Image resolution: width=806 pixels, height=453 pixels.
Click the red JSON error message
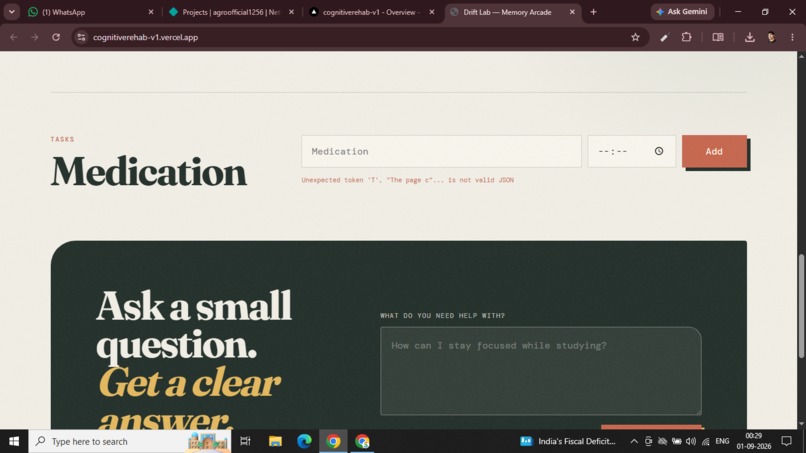click(x=408, y=180)
